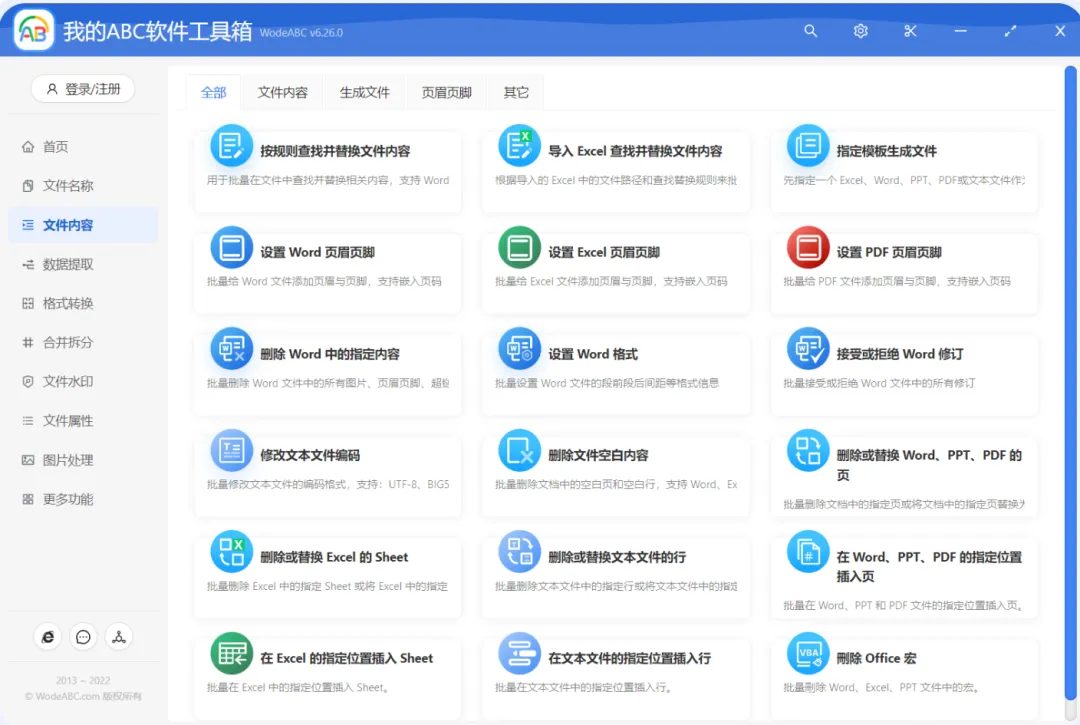Viewport: 1080px width, 725px height.
Task: Open 按规则查找并替换文件内容 title
Action: (x=335, y=151)
